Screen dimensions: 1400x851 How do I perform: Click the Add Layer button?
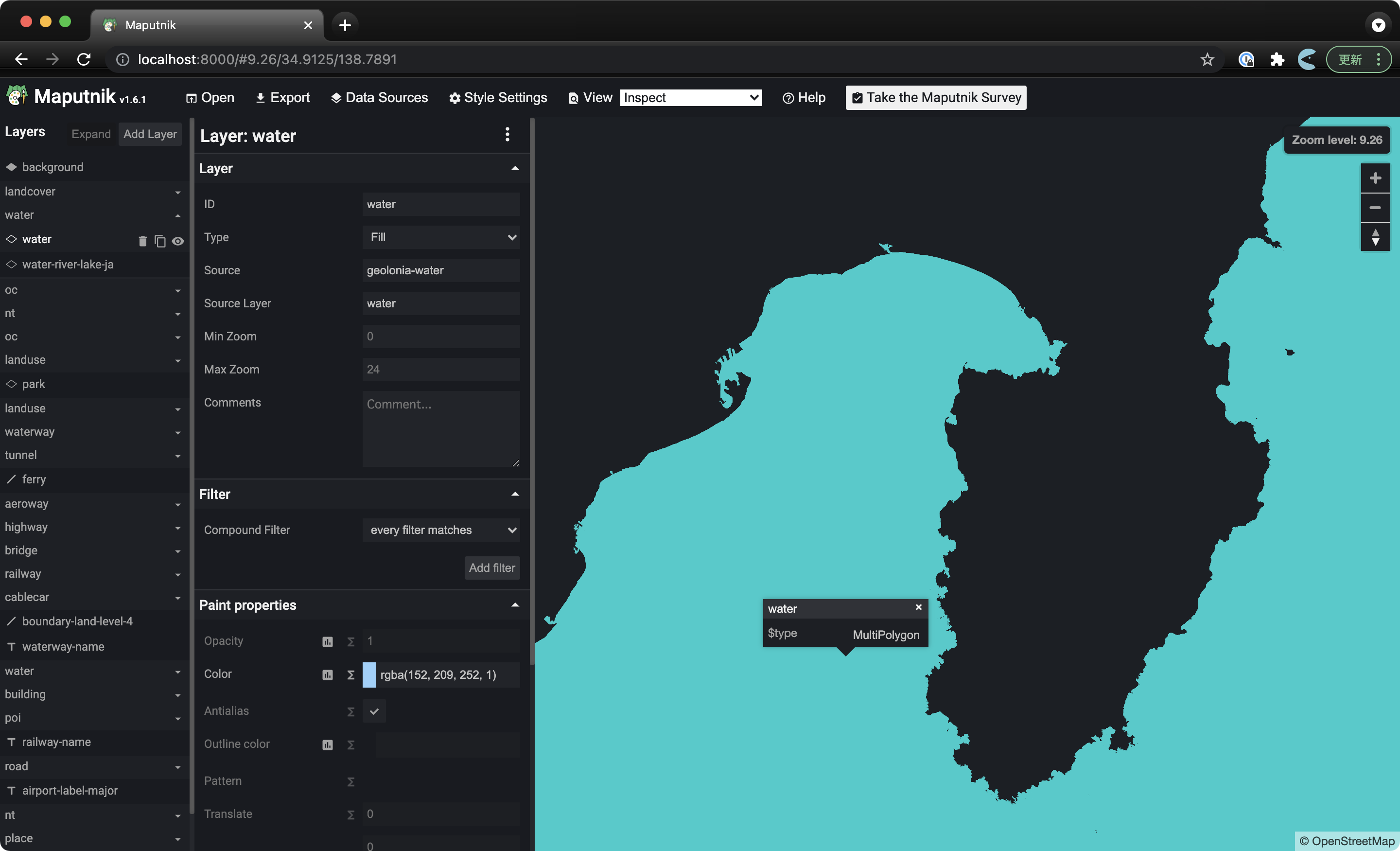(x=149, y=134)
